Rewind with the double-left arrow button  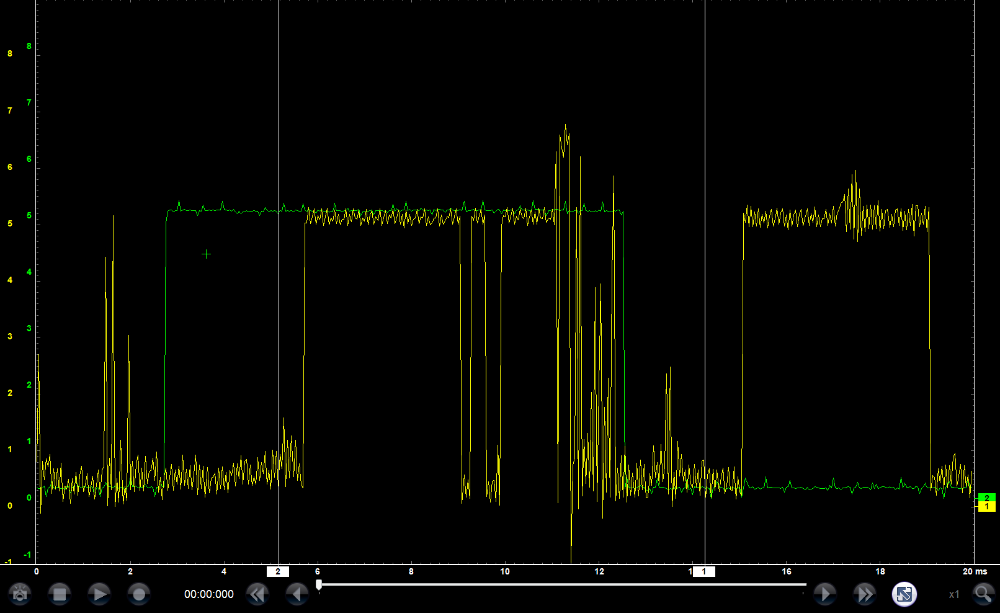pyautogui.click(x=257, y=594)
